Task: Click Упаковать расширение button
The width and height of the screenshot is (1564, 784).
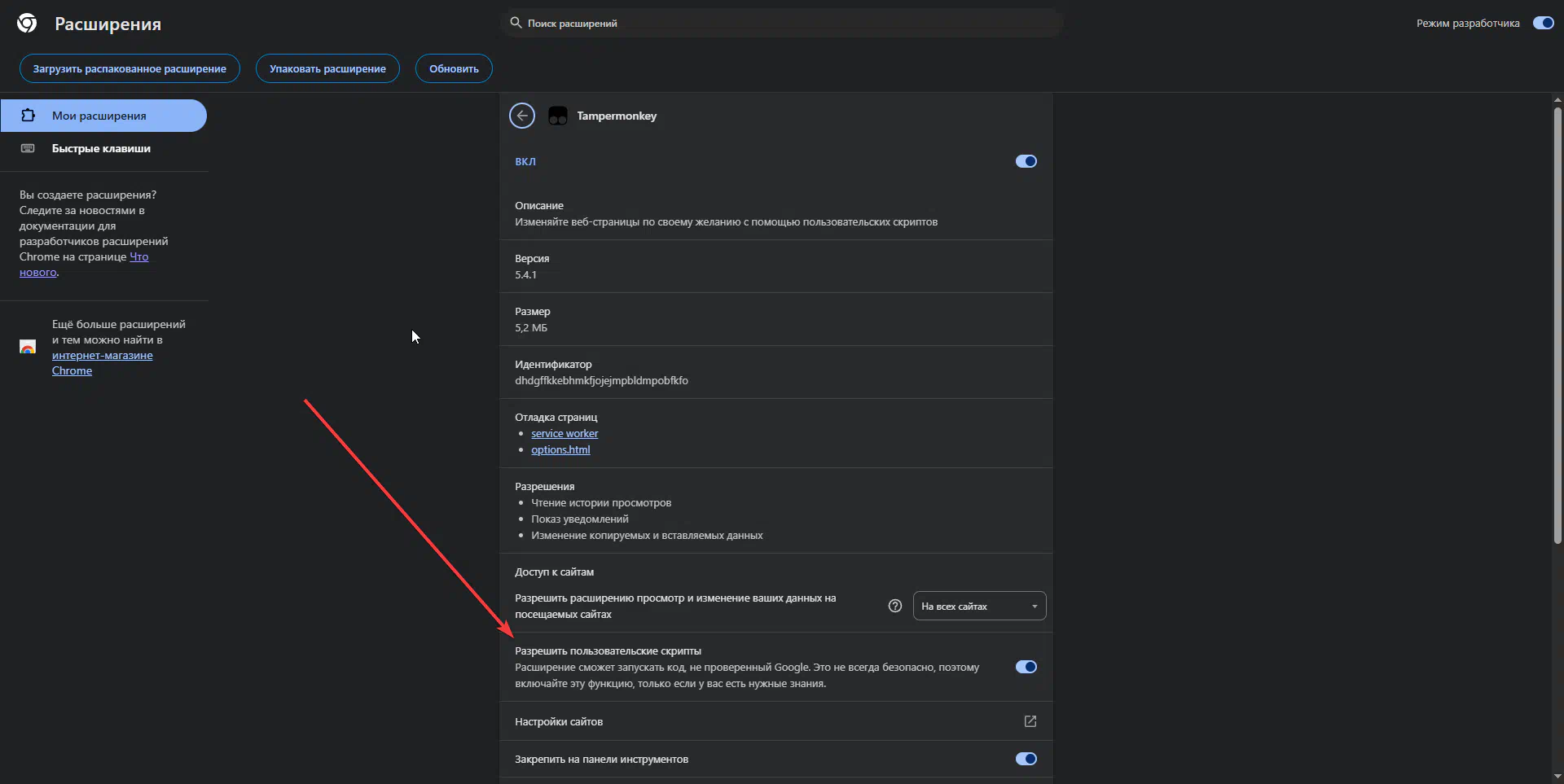Action: click(327, 68)
